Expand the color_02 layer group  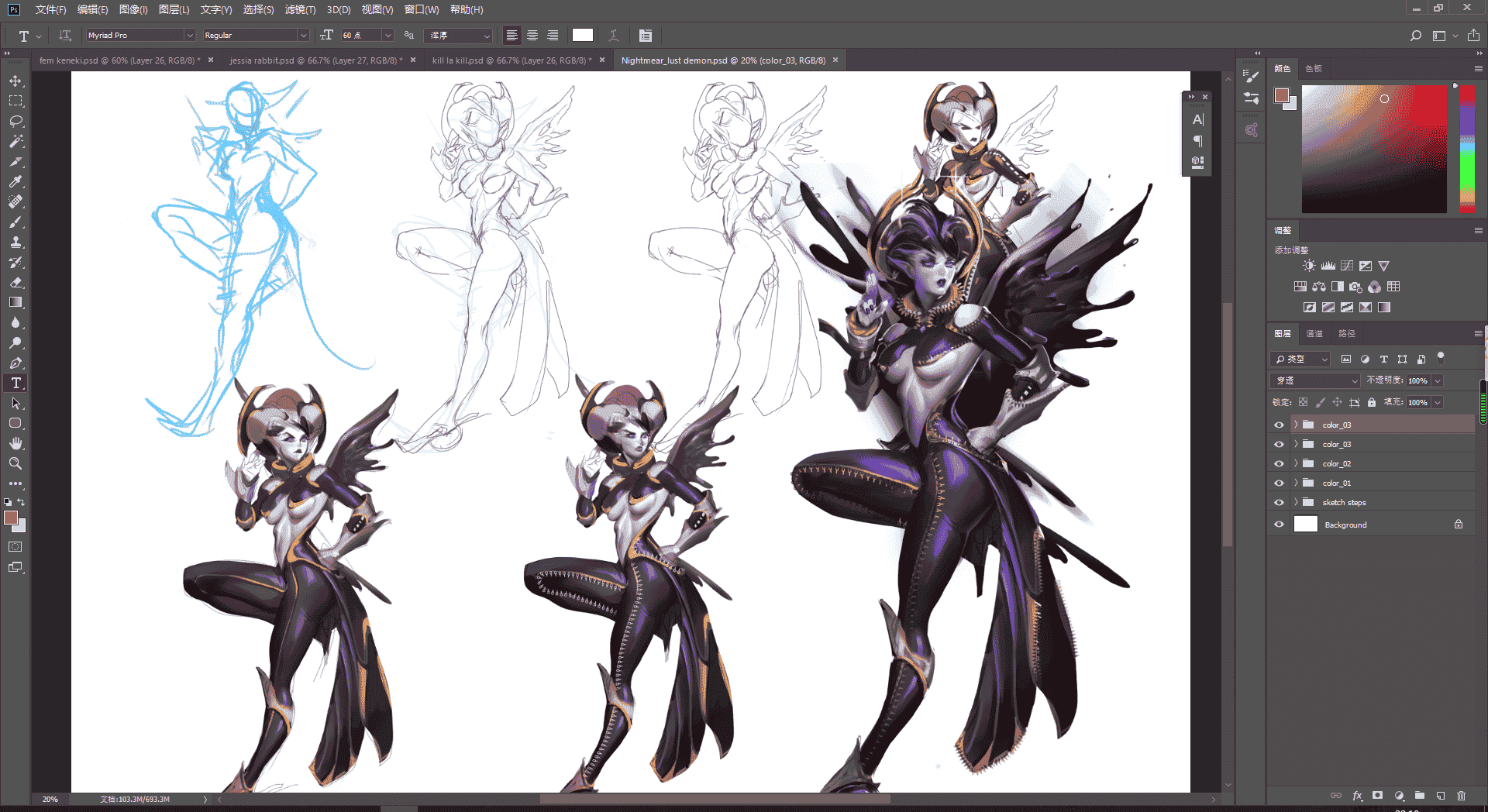1296,464
